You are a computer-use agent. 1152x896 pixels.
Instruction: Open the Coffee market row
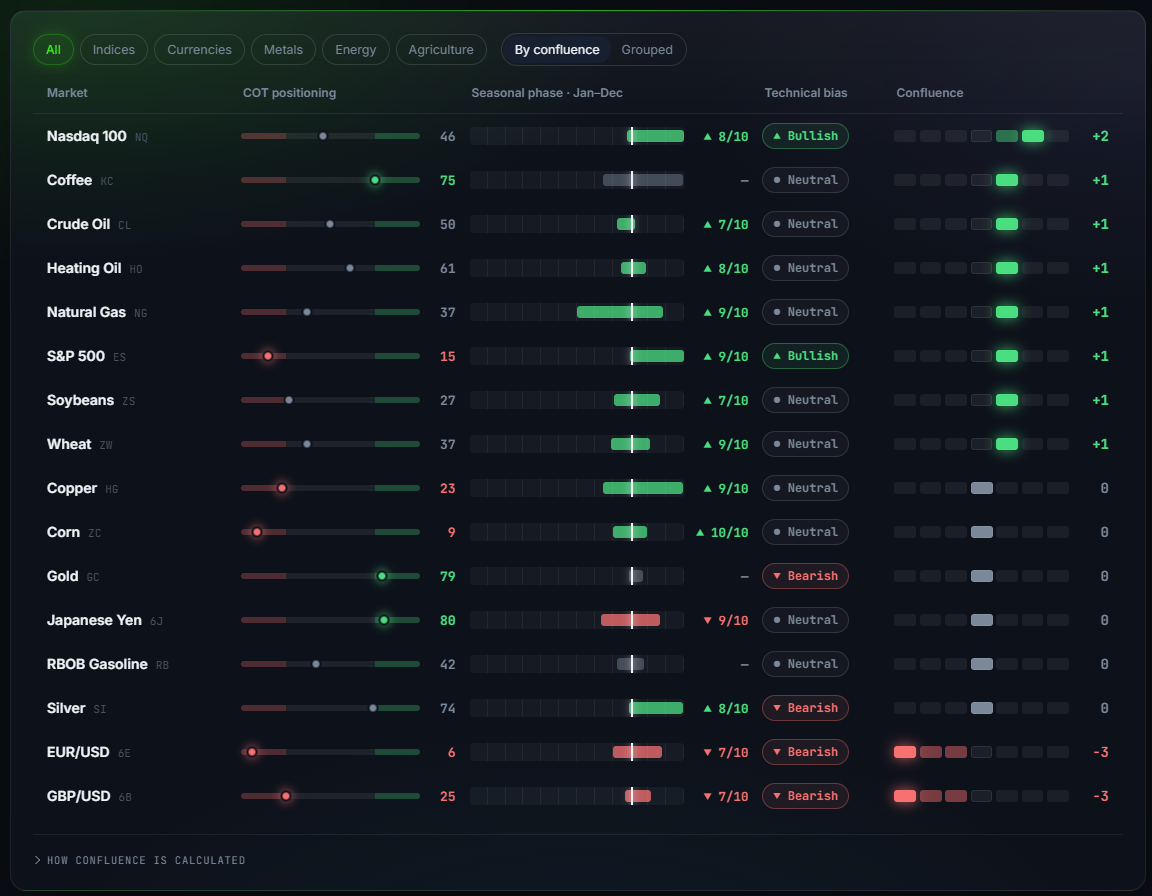point(577,180)
